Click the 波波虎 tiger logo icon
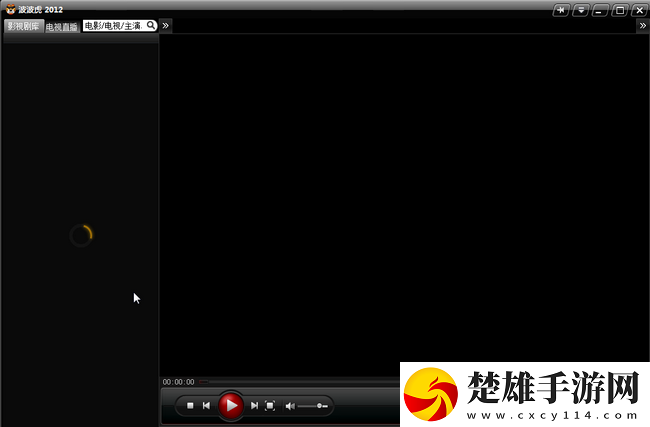Image resolution: width=650 pixels, height=427 pixels. point(11,9)
